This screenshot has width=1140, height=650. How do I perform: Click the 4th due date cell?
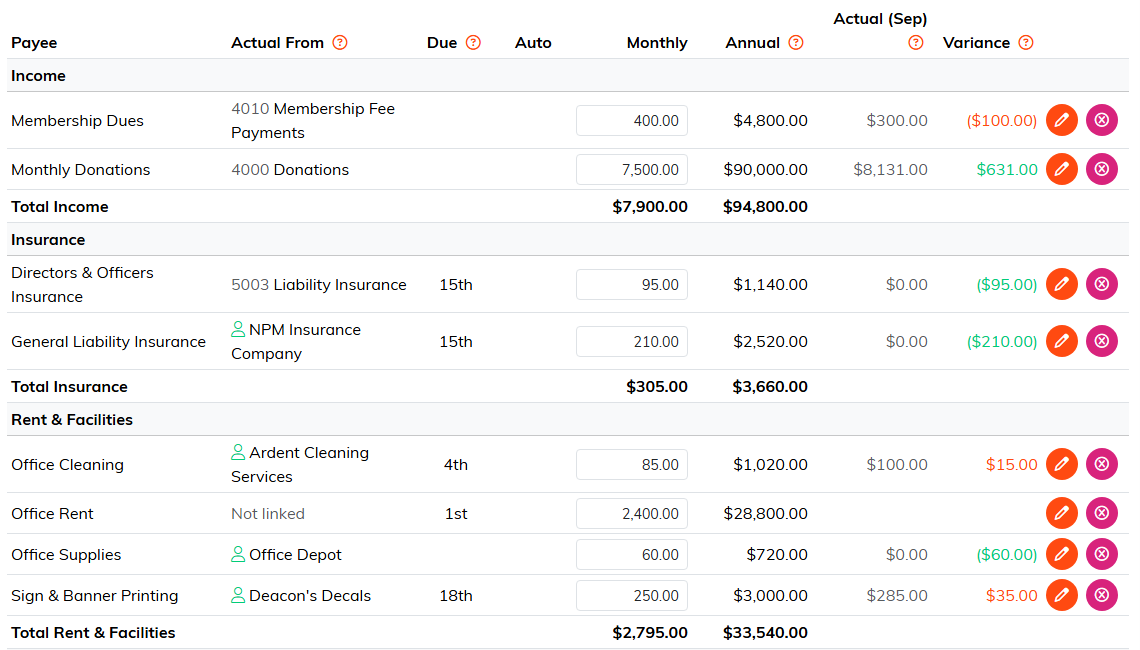pyautogui.click(x=456, y=465)
